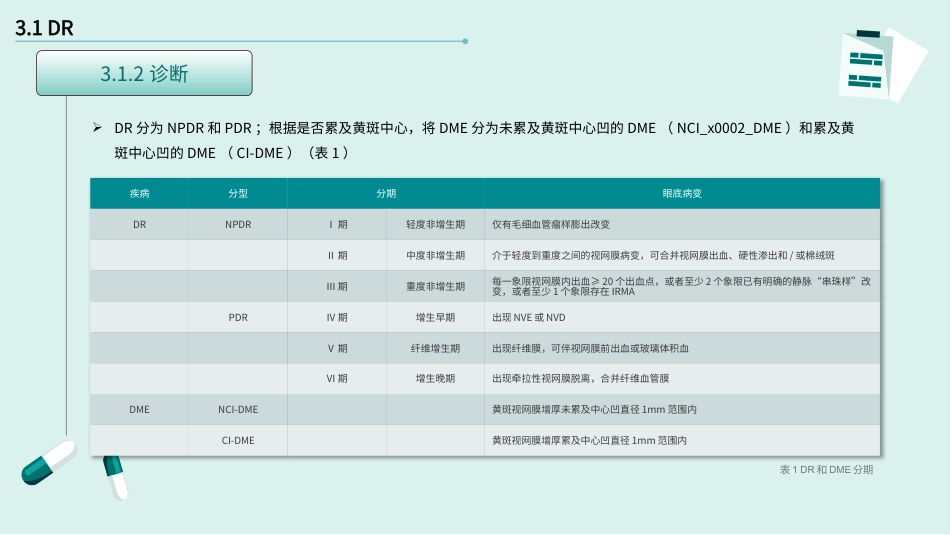Image resolution: width=950 pixels, height=535 pixels.
Task: Click the "分型" table header
Action: pyautogui.click(x=238, y=193)
